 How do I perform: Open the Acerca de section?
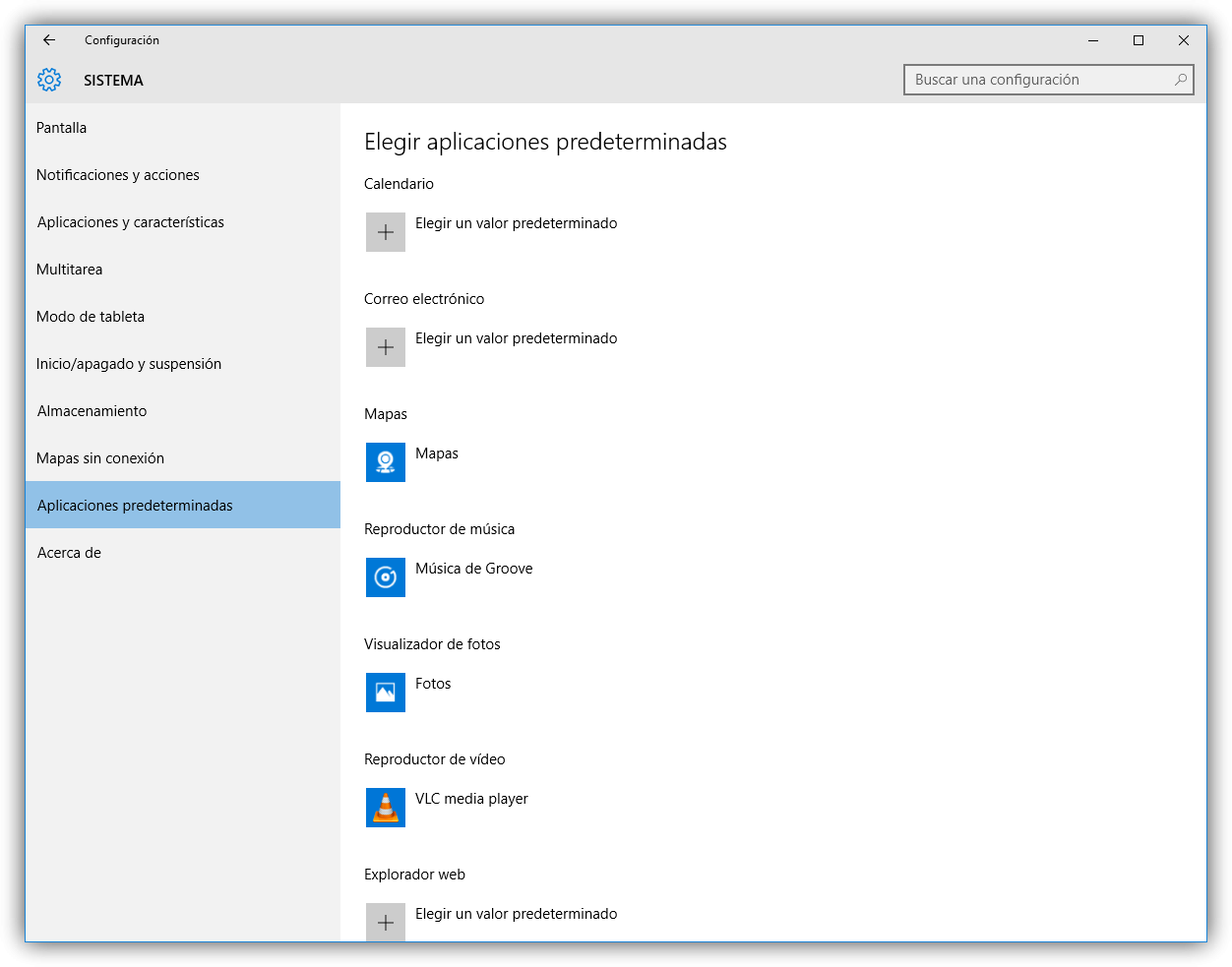pyautogui.click(x=183, y=553)
